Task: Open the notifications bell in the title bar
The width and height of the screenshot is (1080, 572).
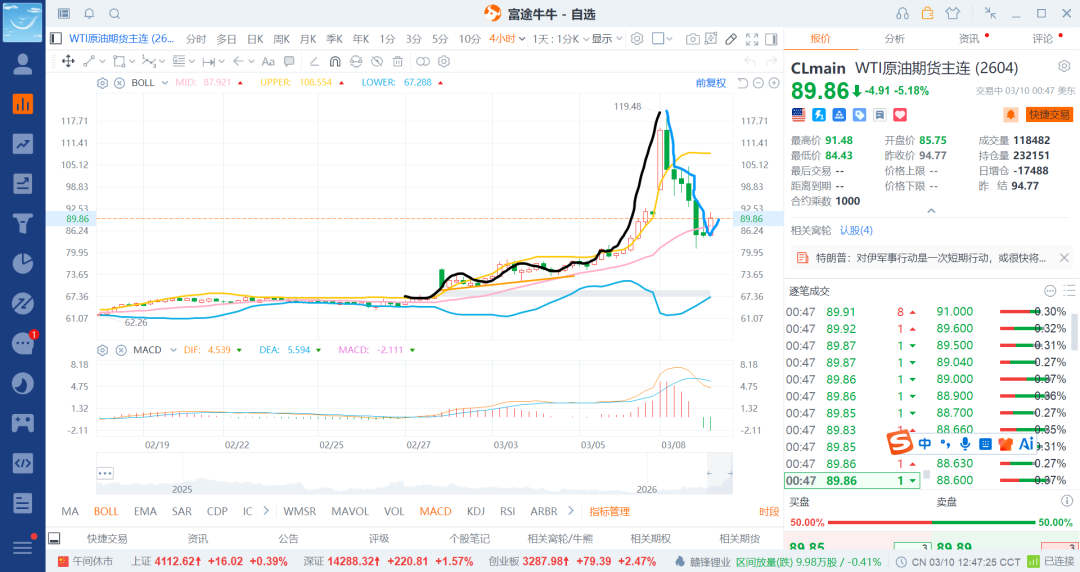Action: [x=90, y=14]
